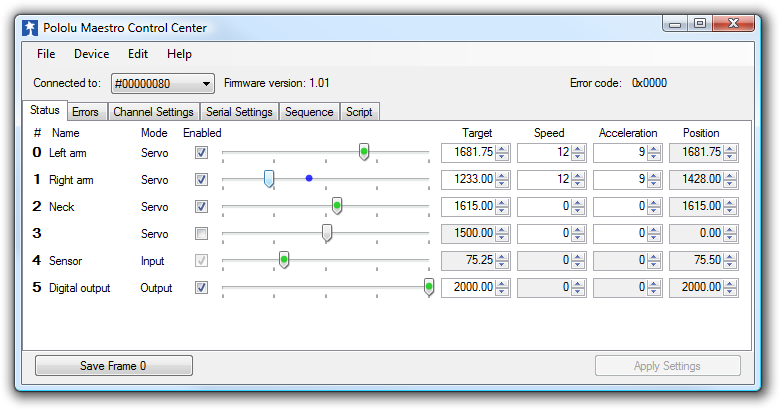Click the Pololu app icon in title bar
The image size is (780, 410).
point(32,28)
